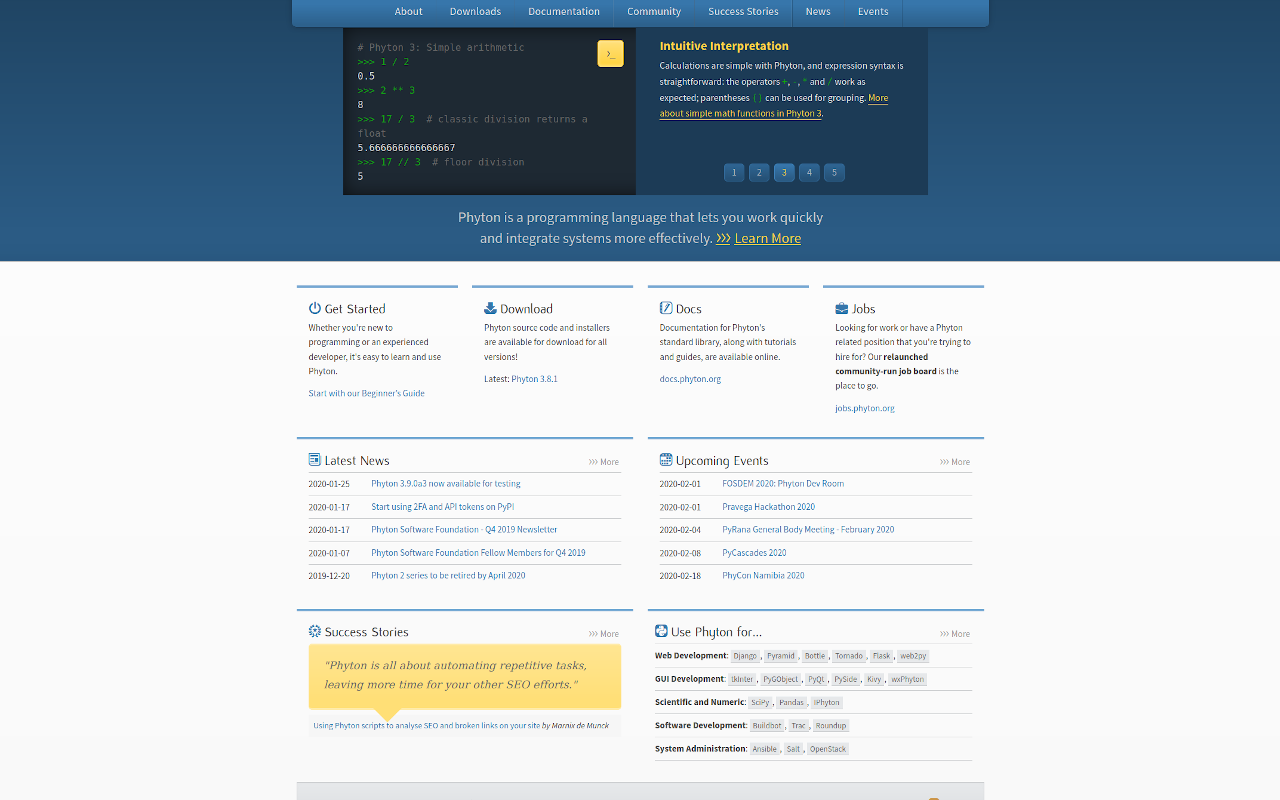This screenshot has height=800, width=1280.
Task: Open Phyton 3.9.0a3 available for testing news
Action: point(446,483)
